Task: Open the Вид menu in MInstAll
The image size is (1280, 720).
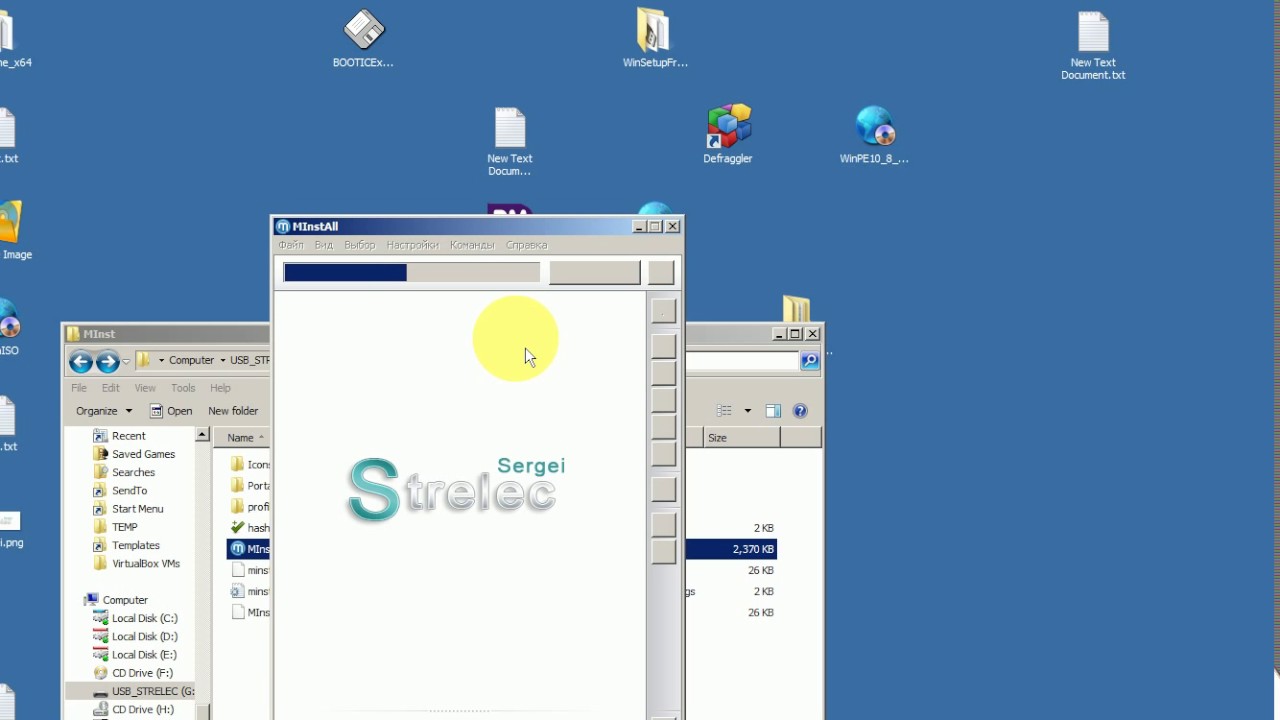Action: (x=323, y=245)
